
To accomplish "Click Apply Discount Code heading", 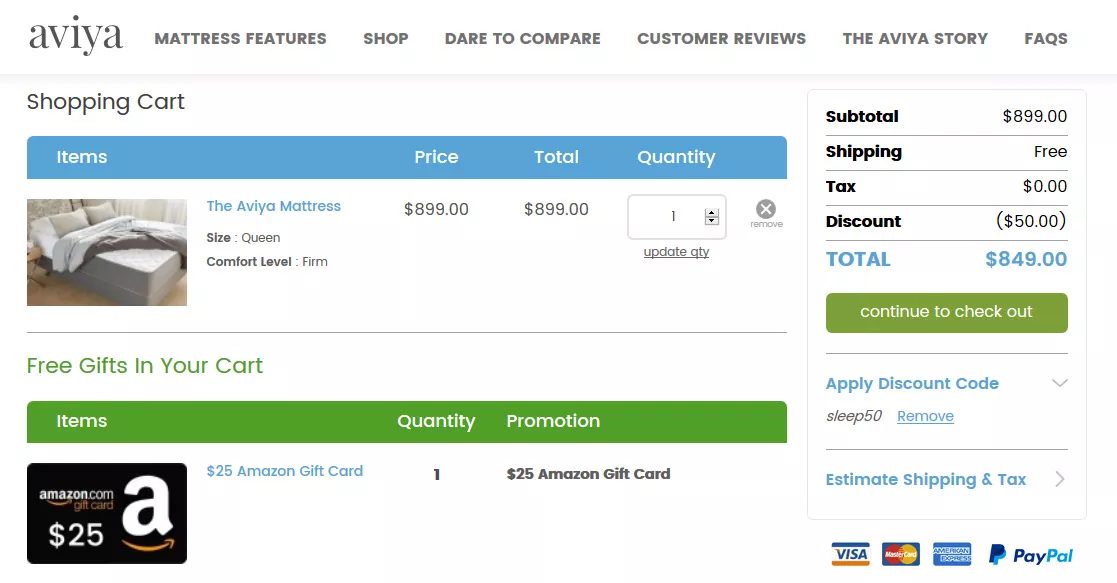I will point(912,383).
